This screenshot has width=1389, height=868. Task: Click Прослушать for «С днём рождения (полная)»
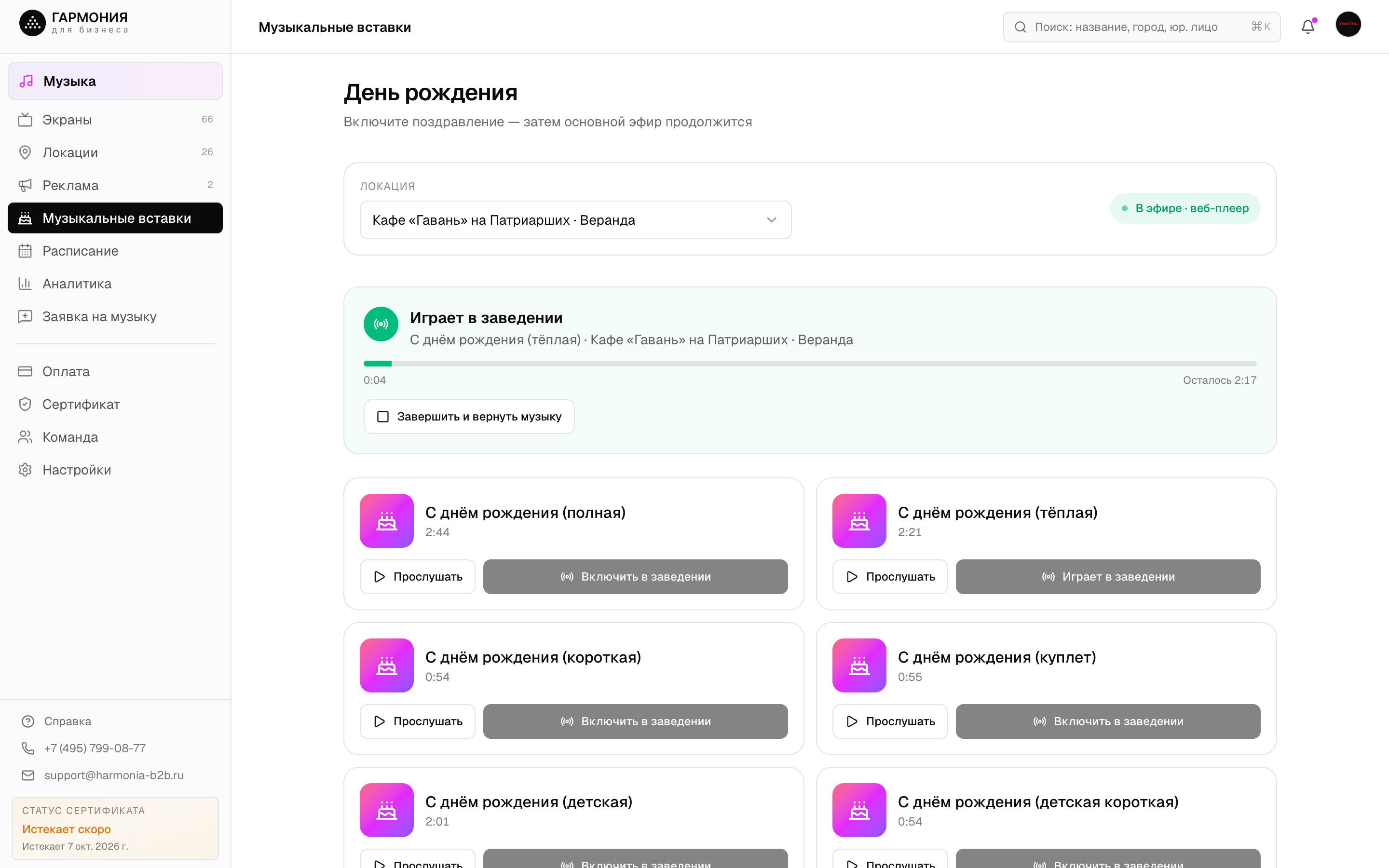417,576
